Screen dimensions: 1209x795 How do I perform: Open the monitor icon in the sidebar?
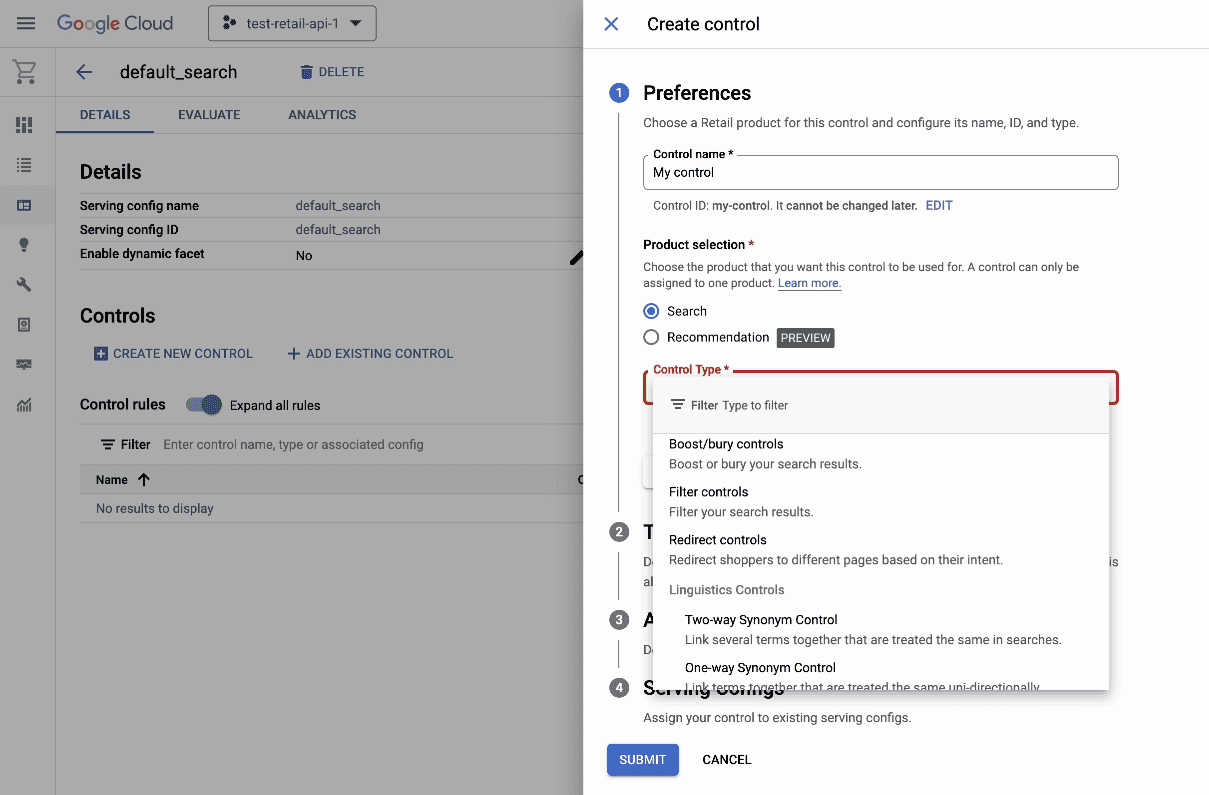pos(24,365)
